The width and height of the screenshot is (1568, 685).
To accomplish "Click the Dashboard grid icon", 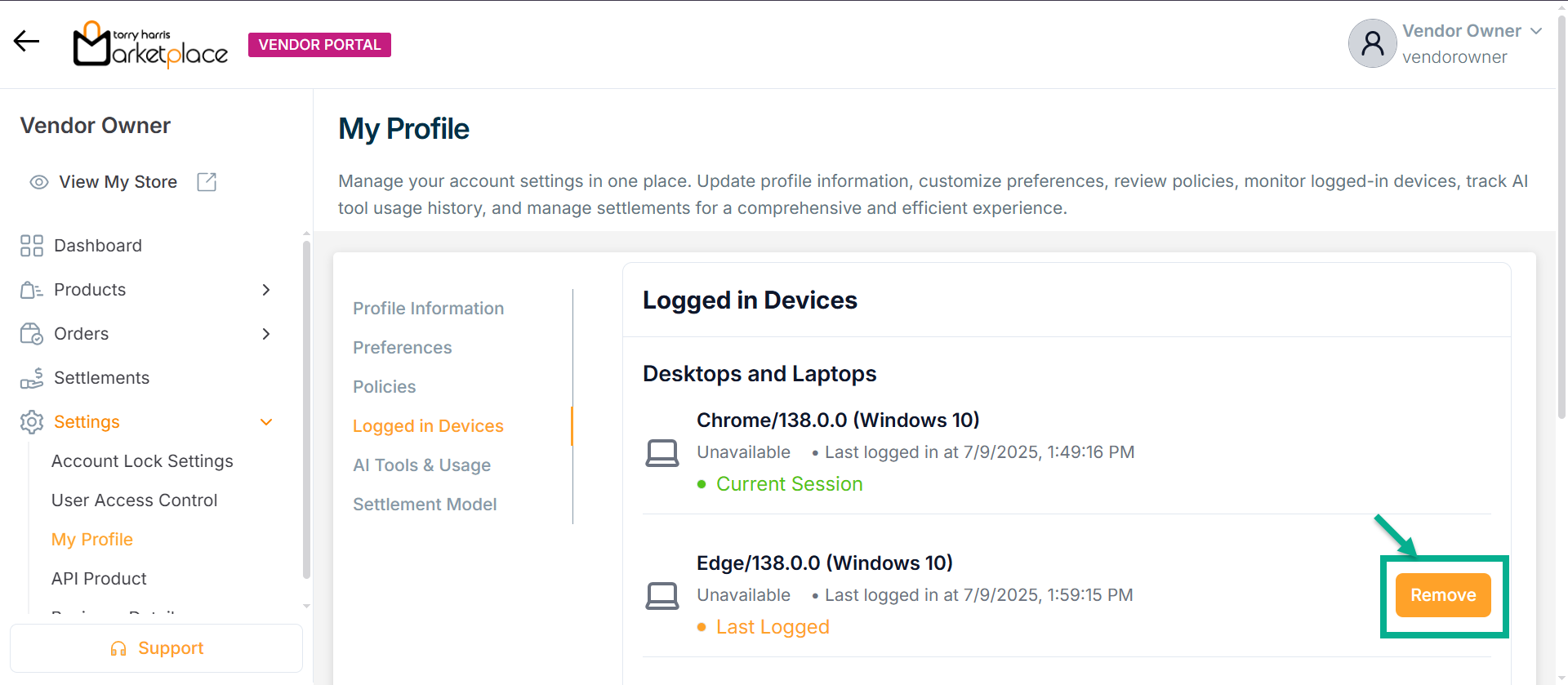I will (x=32, y=246).
